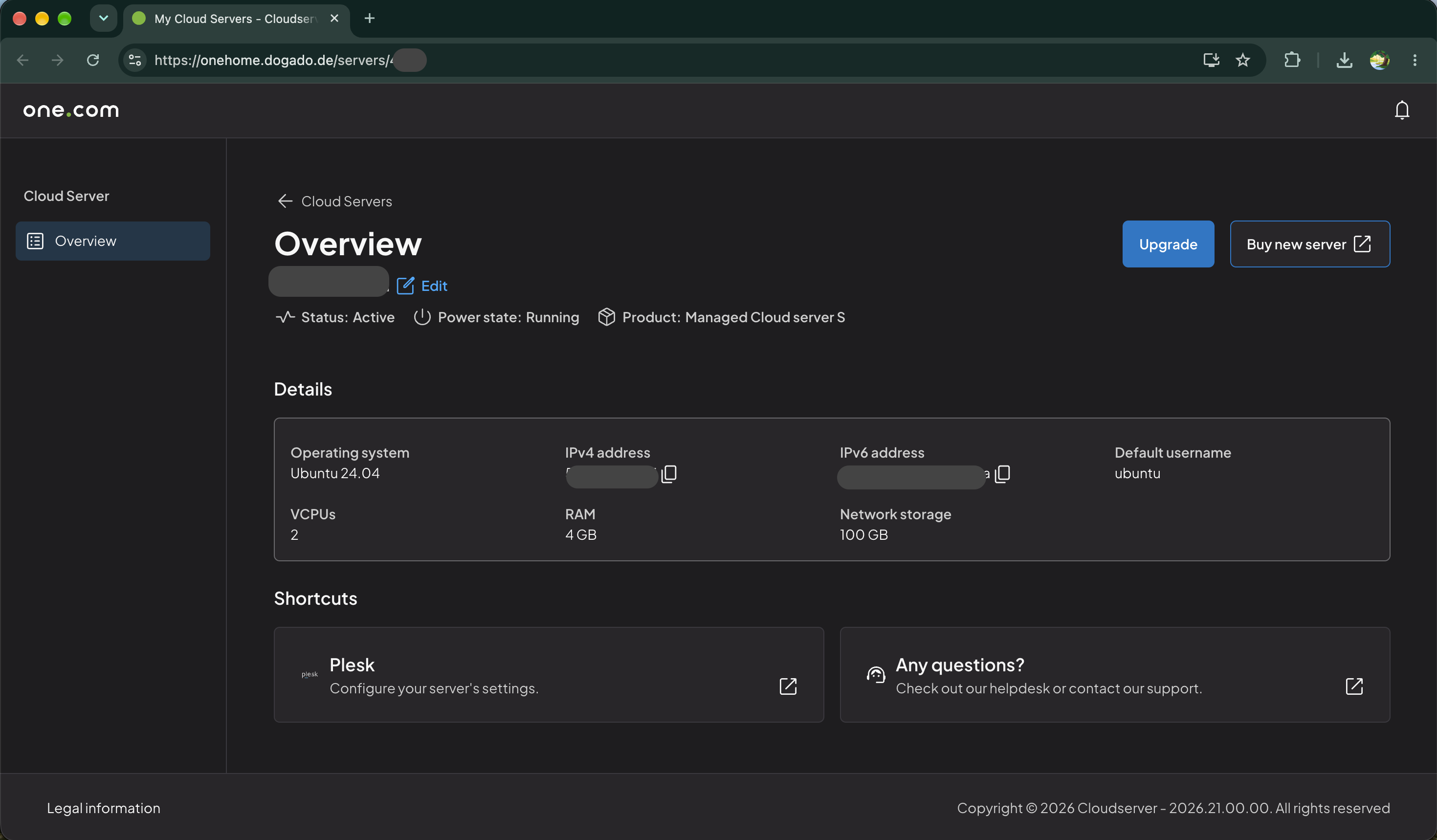Open the Chrome three-dot menu
The image size is (1437, 840).
pos(1415,60)
